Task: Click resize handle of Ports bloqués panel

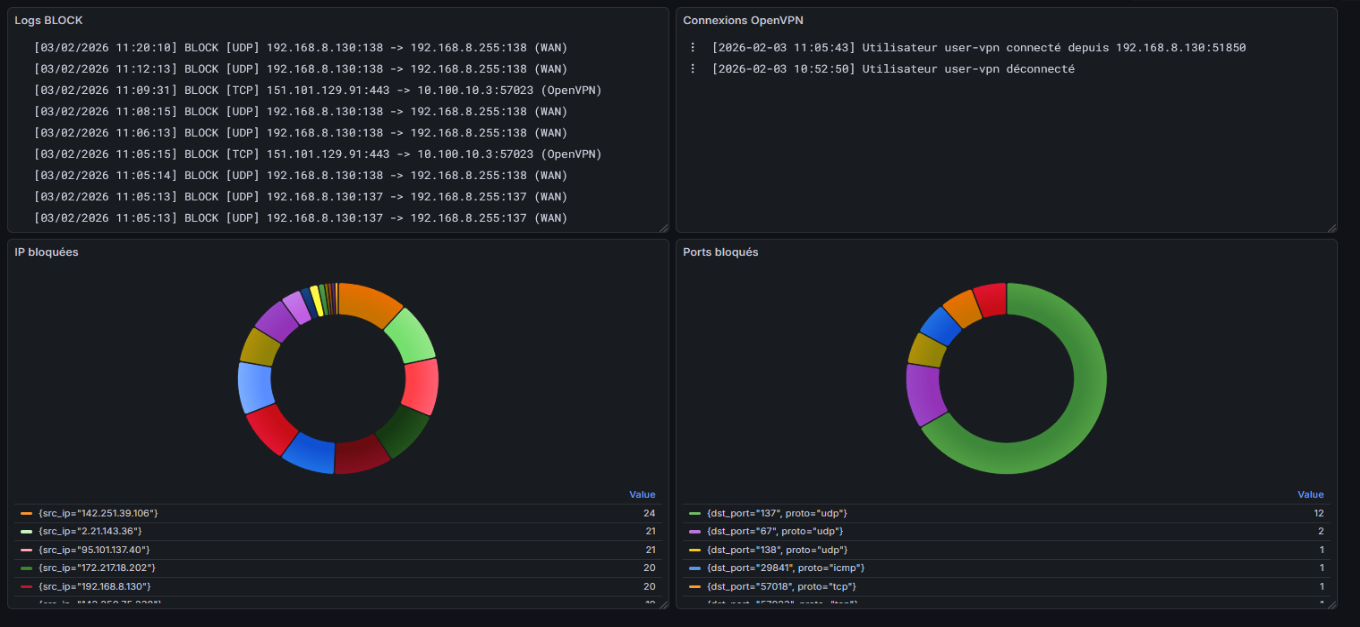Action: coord(1331,603)
